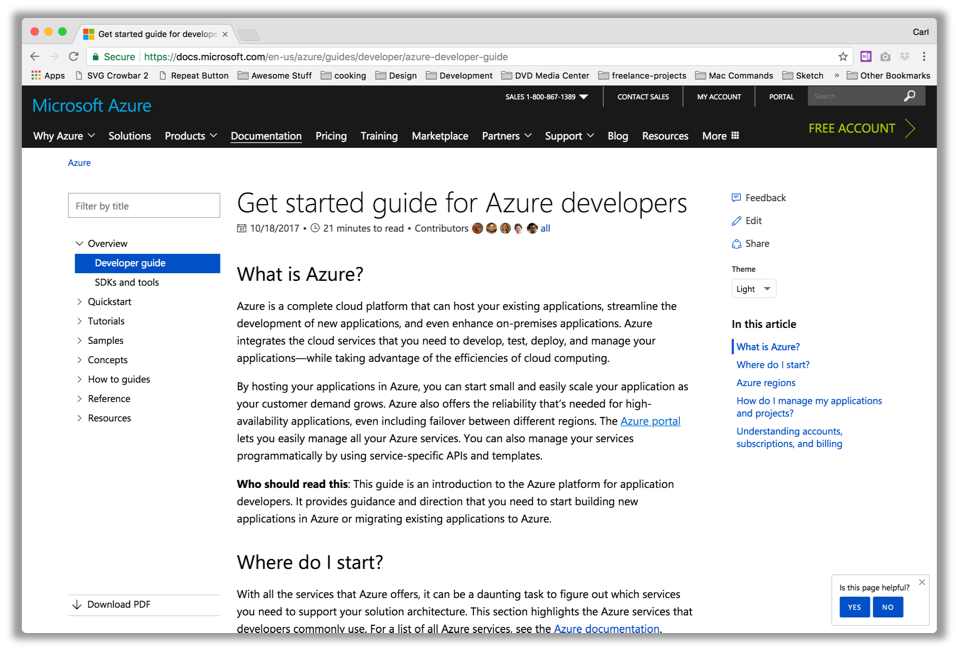Answer NO to page helpful prompt
Viewport: 956px width, 650px height.
[x=888, y=607]
